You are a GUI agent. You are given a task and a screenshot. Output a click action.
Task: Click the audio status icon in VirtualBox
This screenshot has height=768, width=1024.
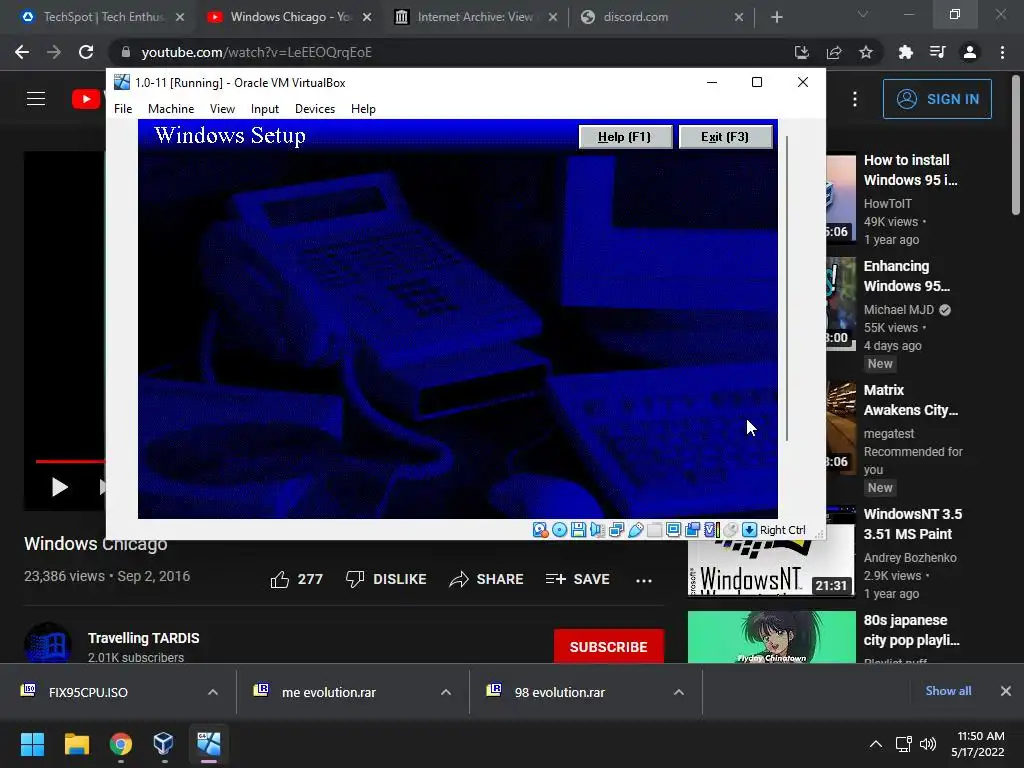click(x=598, y=530)
